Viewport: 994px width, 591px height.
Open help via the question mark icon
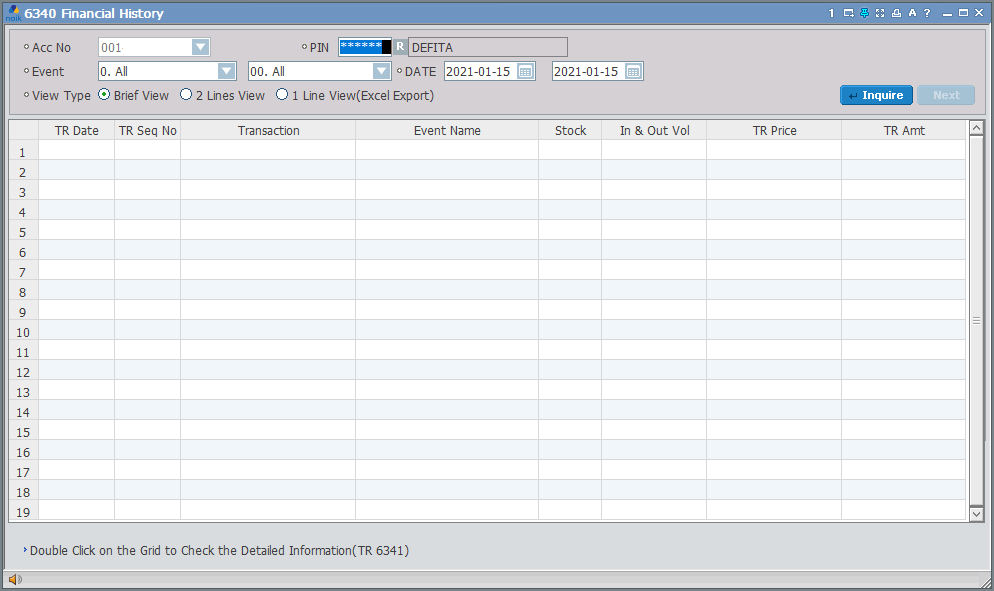[927, 13]
